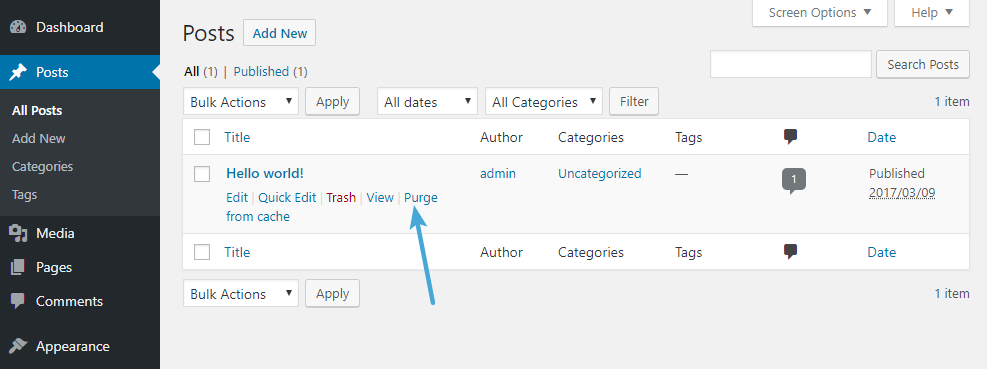This screenshot has width=987, height=369.
Task: Open Categories submenu item
Action: pyautogui.click(x=42, y=167)
